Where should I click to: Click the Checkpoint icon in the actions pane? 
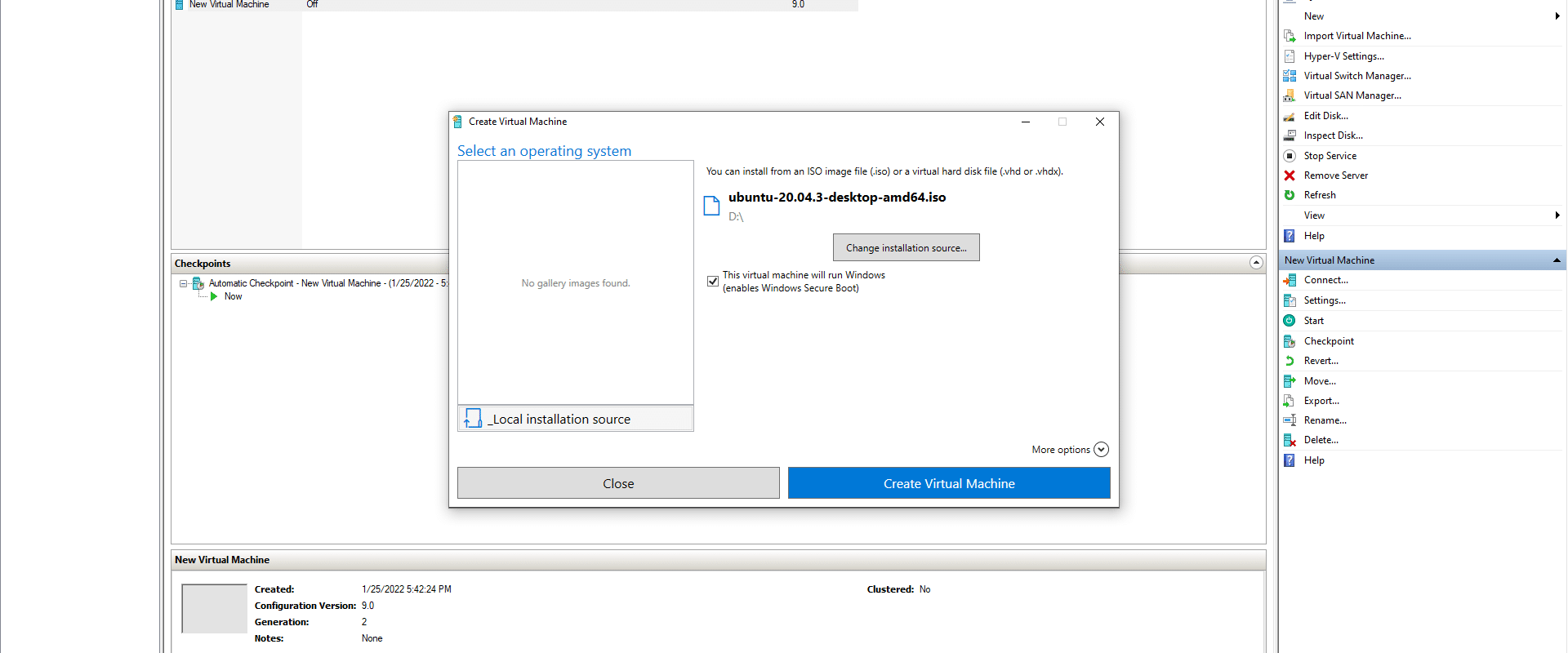[x=1290, y=341]
